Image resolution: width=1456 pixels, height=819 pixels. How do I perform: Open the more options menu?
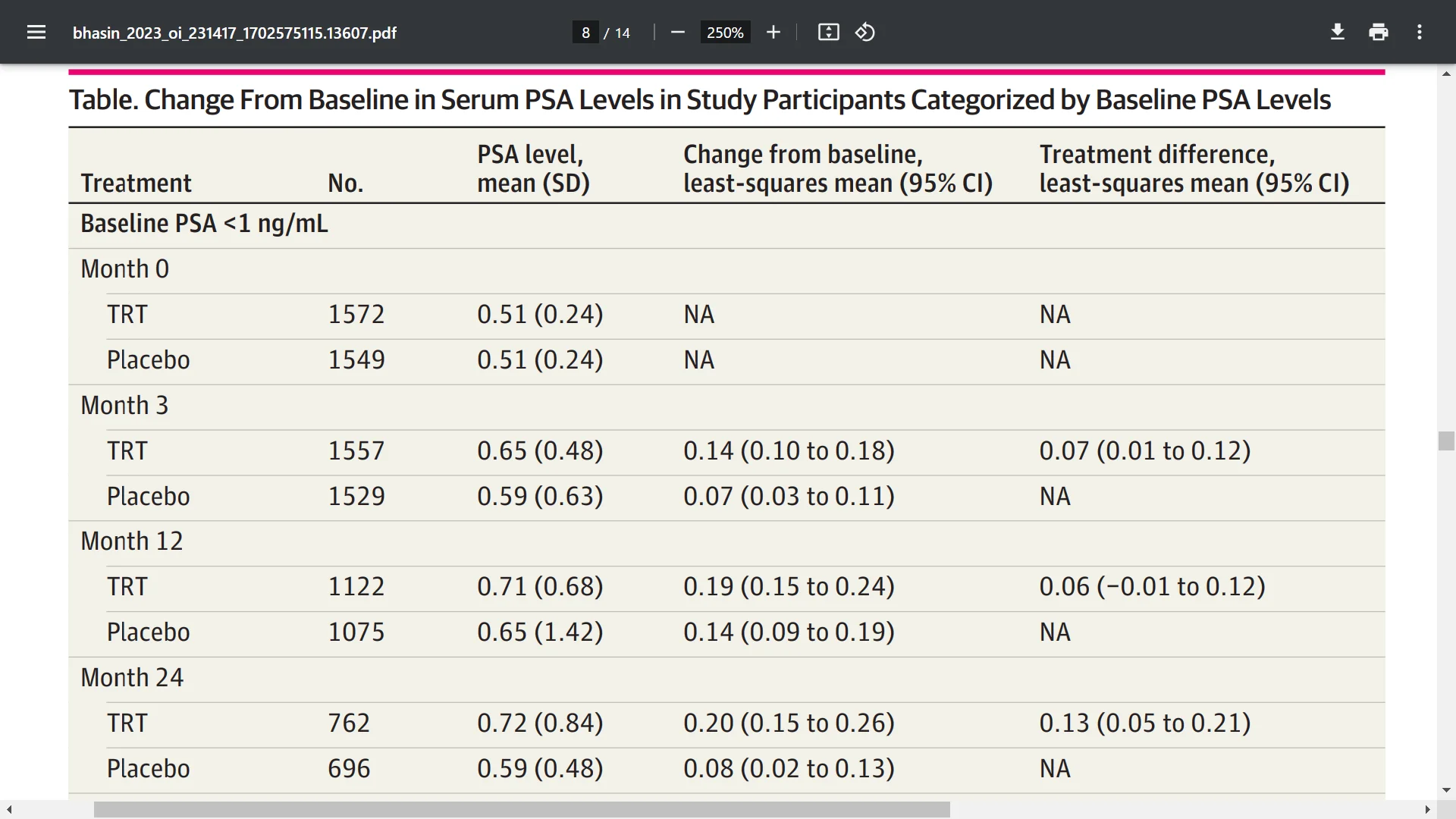pos(1419,32)
